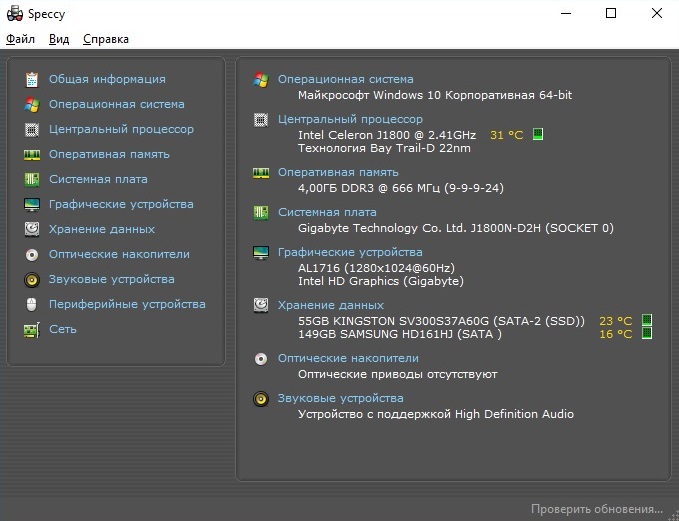Click the hard drive icon in summary panel
Screen dimensions: 679x521
[x=261, y=305]
